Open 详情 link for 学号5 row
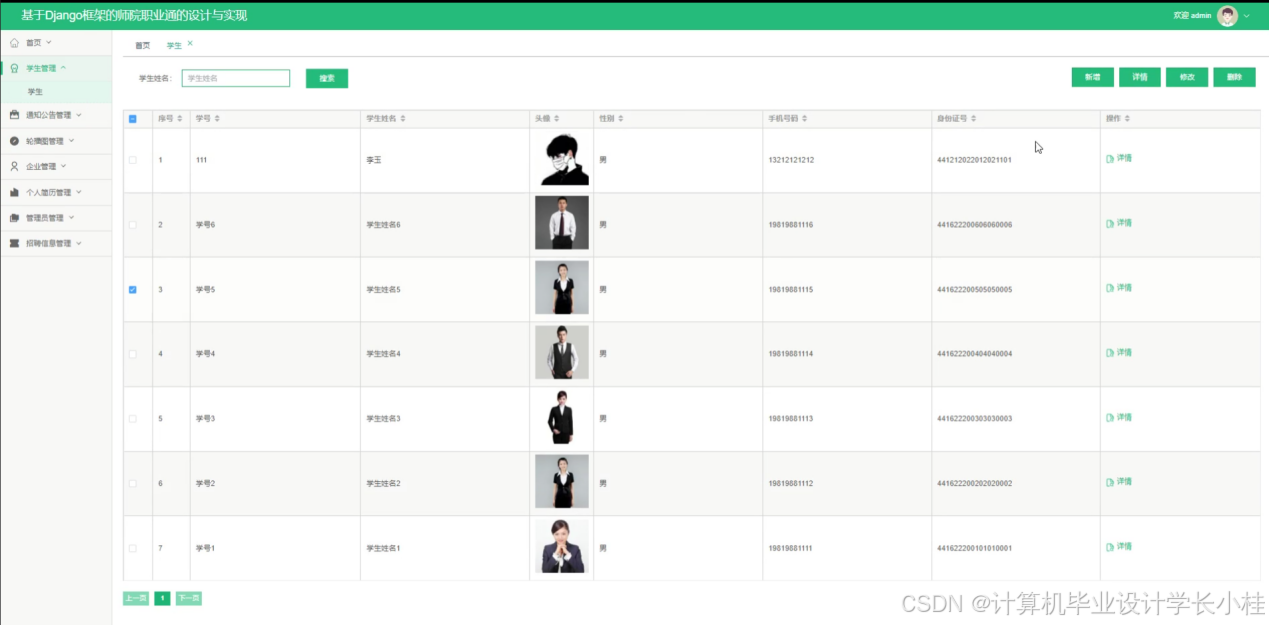This screenshot has height=625, width=1269. 1119,288
